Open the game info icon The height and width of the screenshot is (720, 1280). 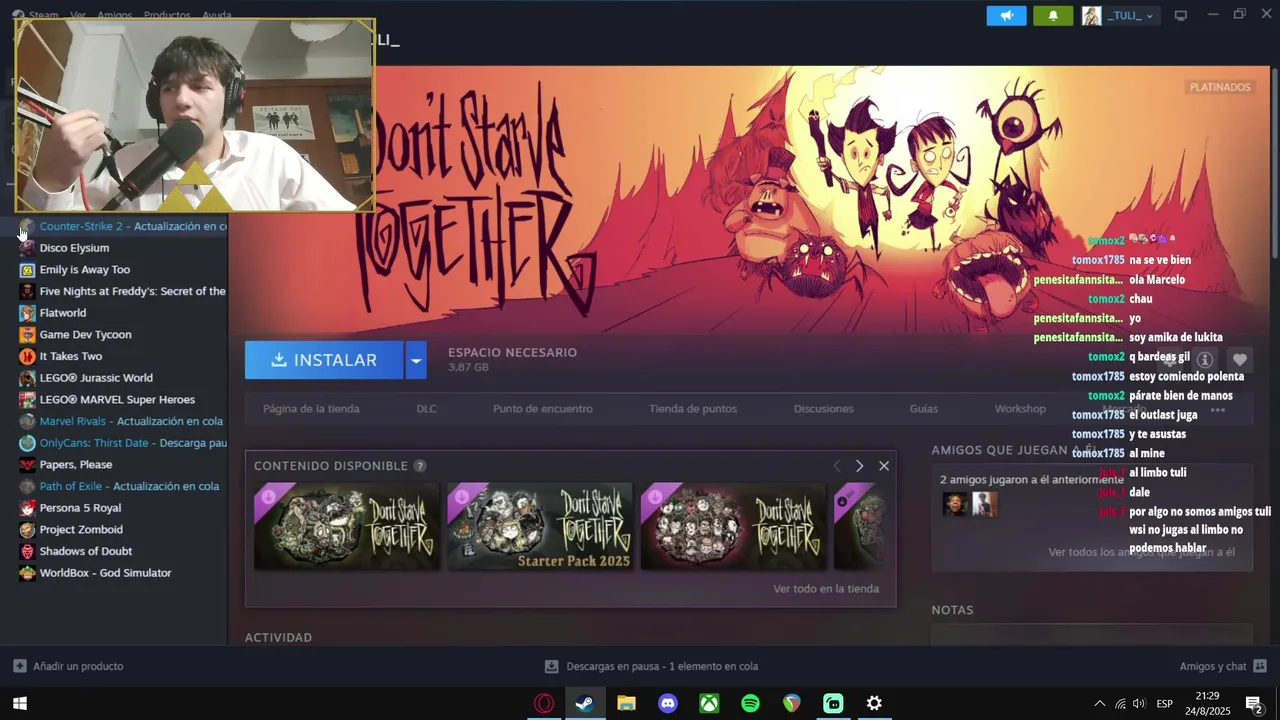1205,360
